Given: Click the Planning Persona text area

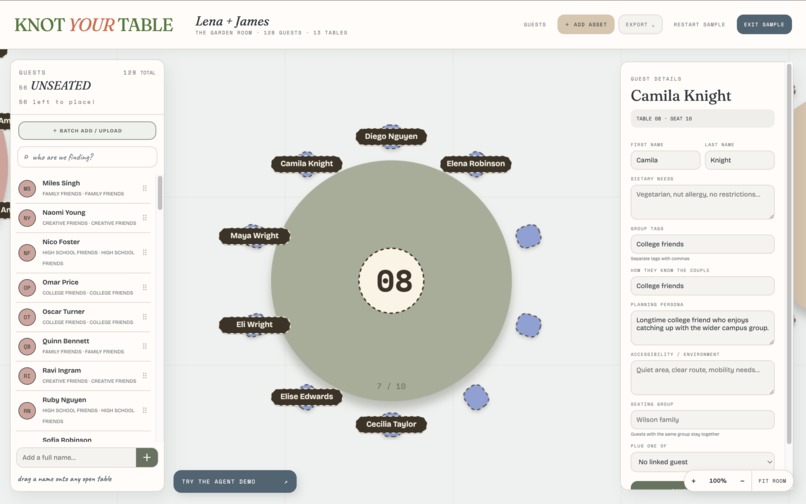Looking at the screenshot, I should click(702, 328).
